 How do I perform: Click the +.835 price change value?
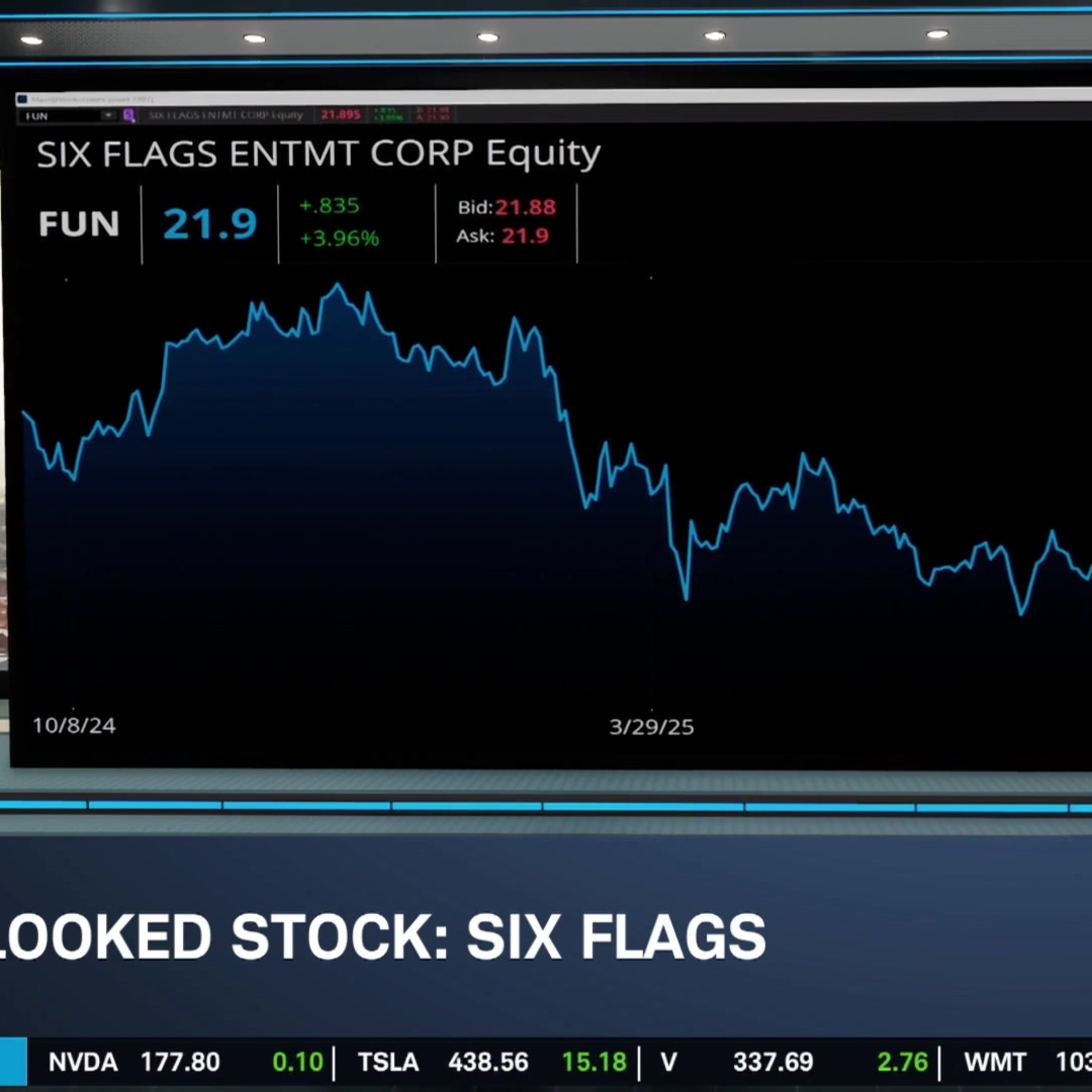point(329,205)
